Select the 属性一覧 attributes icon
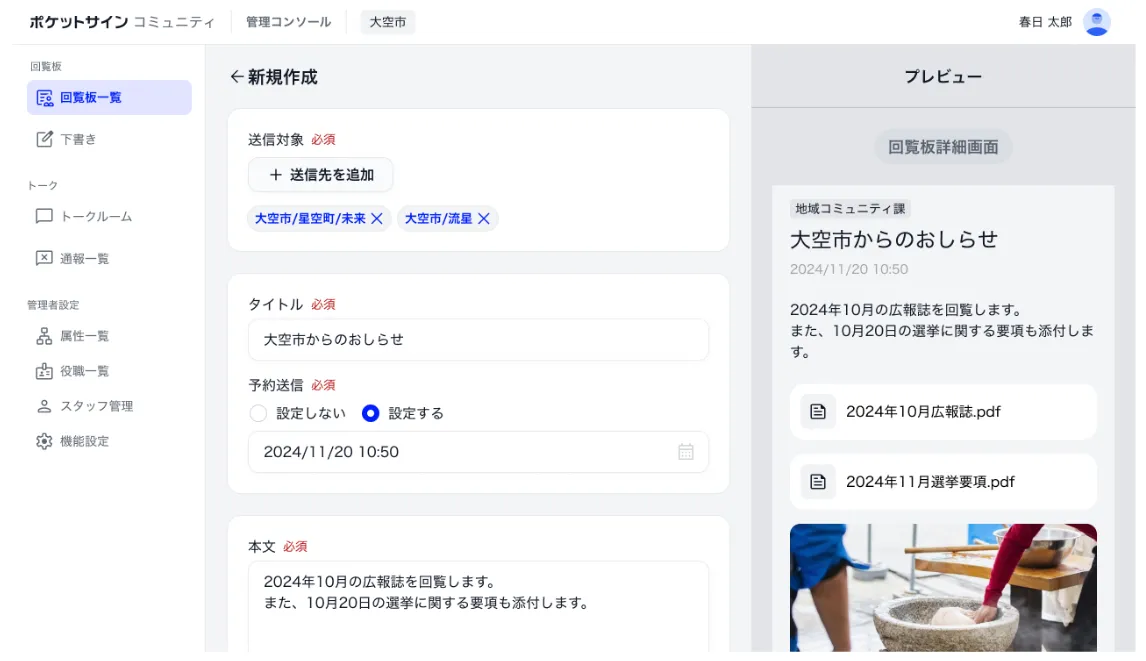The height and width of the screenshot is (661, 1146). 44,336
